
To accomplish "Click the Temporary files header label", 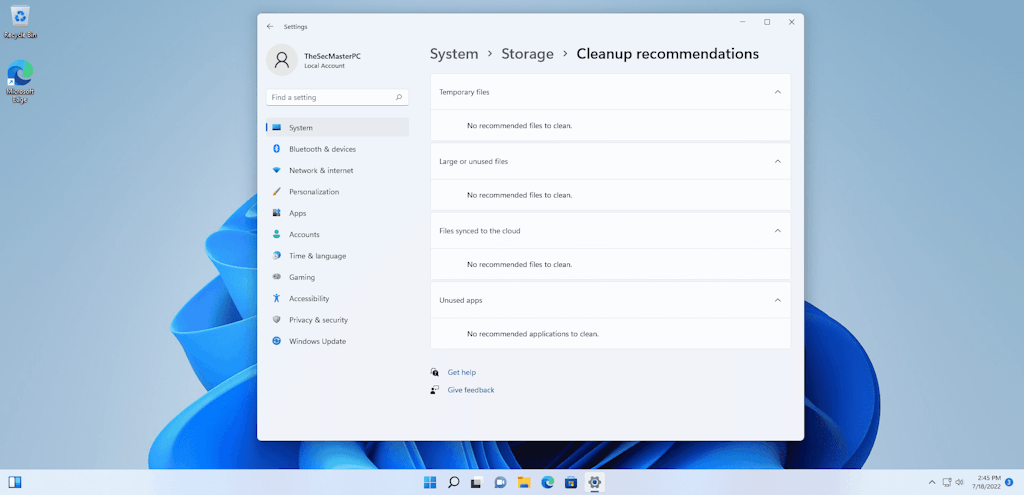I will (x=464, y=92).
